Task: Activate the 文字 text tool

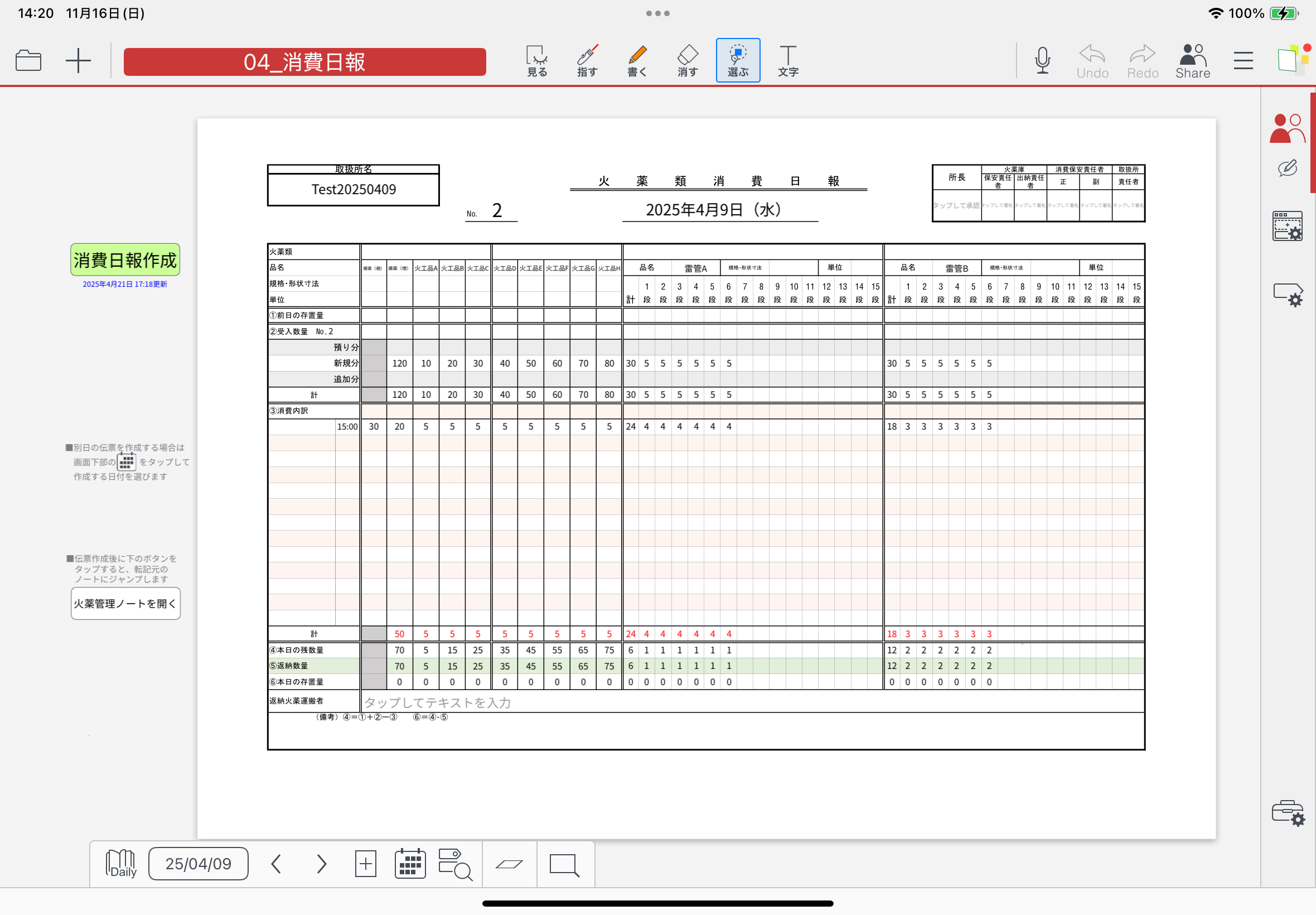Action: tap(788, 60)
